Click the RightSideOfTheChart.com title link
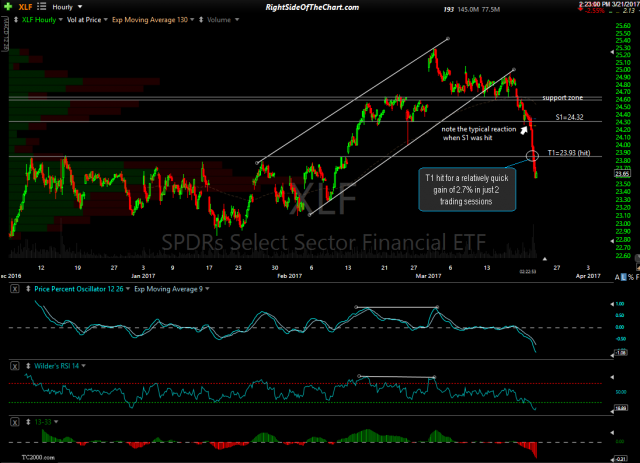 pyautogui.click(x=312, y=7)
